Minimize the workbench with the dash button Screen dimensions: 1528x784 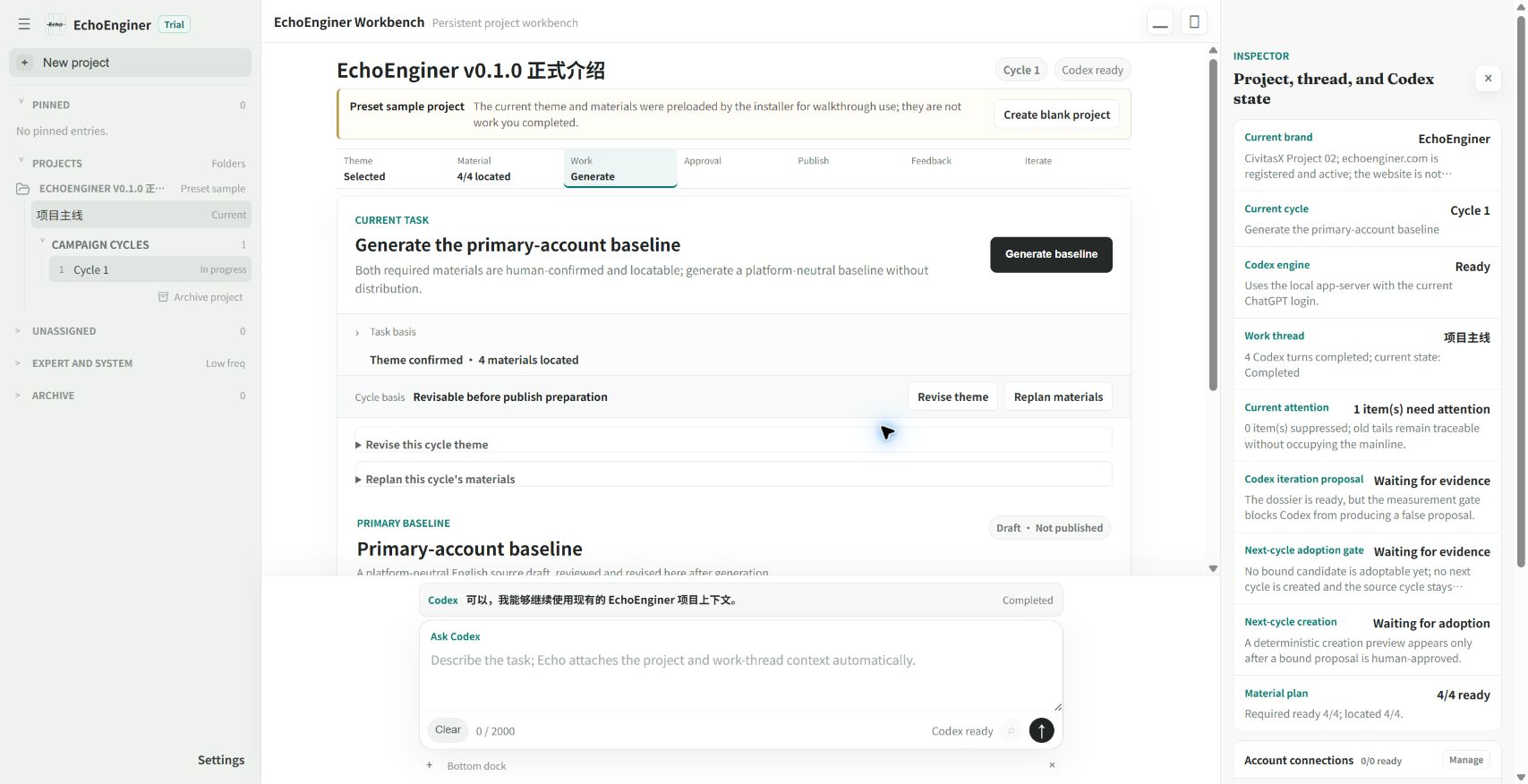(1160, 21)
